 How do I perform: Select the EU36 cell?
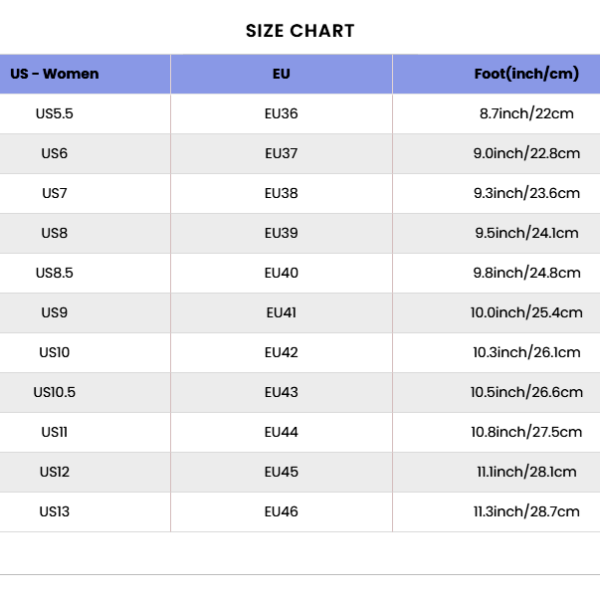click(281, 114)
